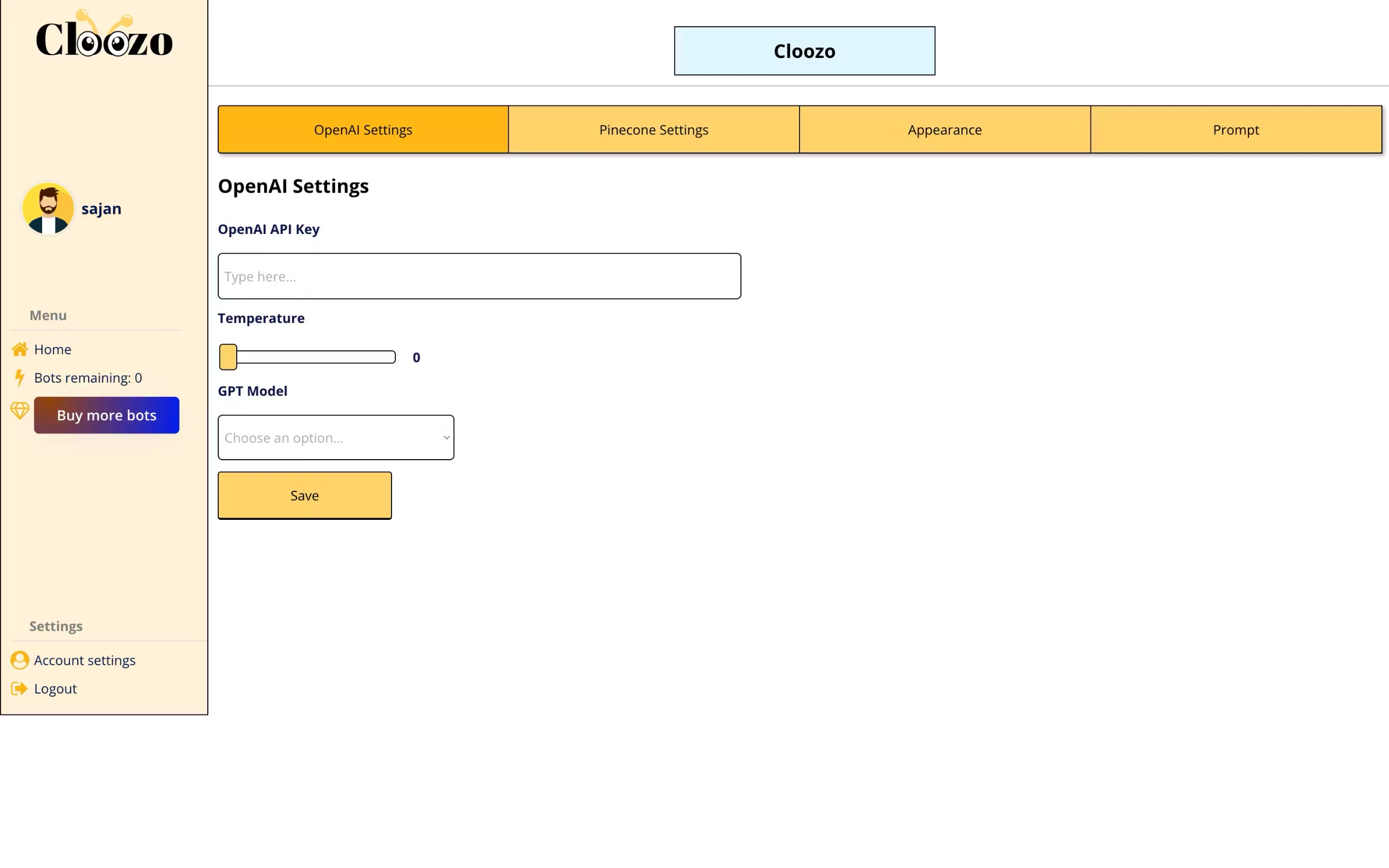The width and height of the screenshot is (1389, 868).
Task: Go to the Prompt tab
Action: (x=1236, y=130)
